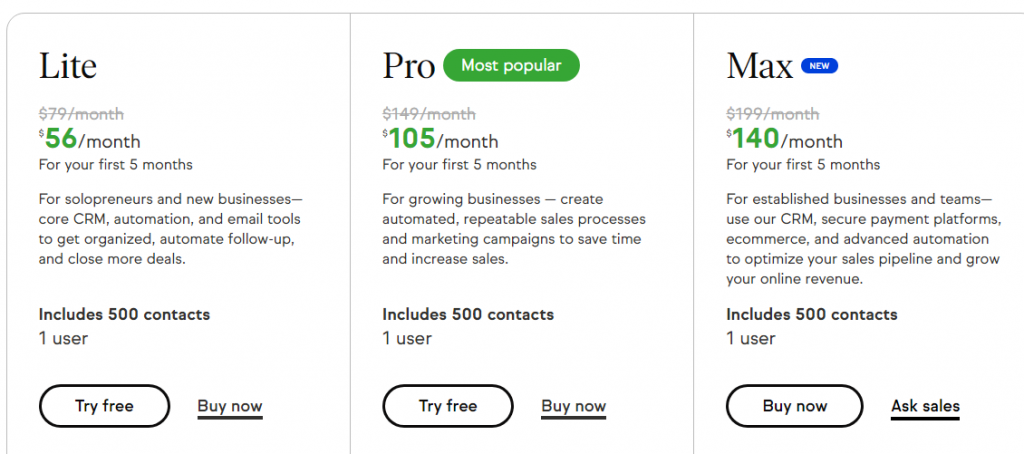Open the Buy now link under Pro

coord(574,406)
